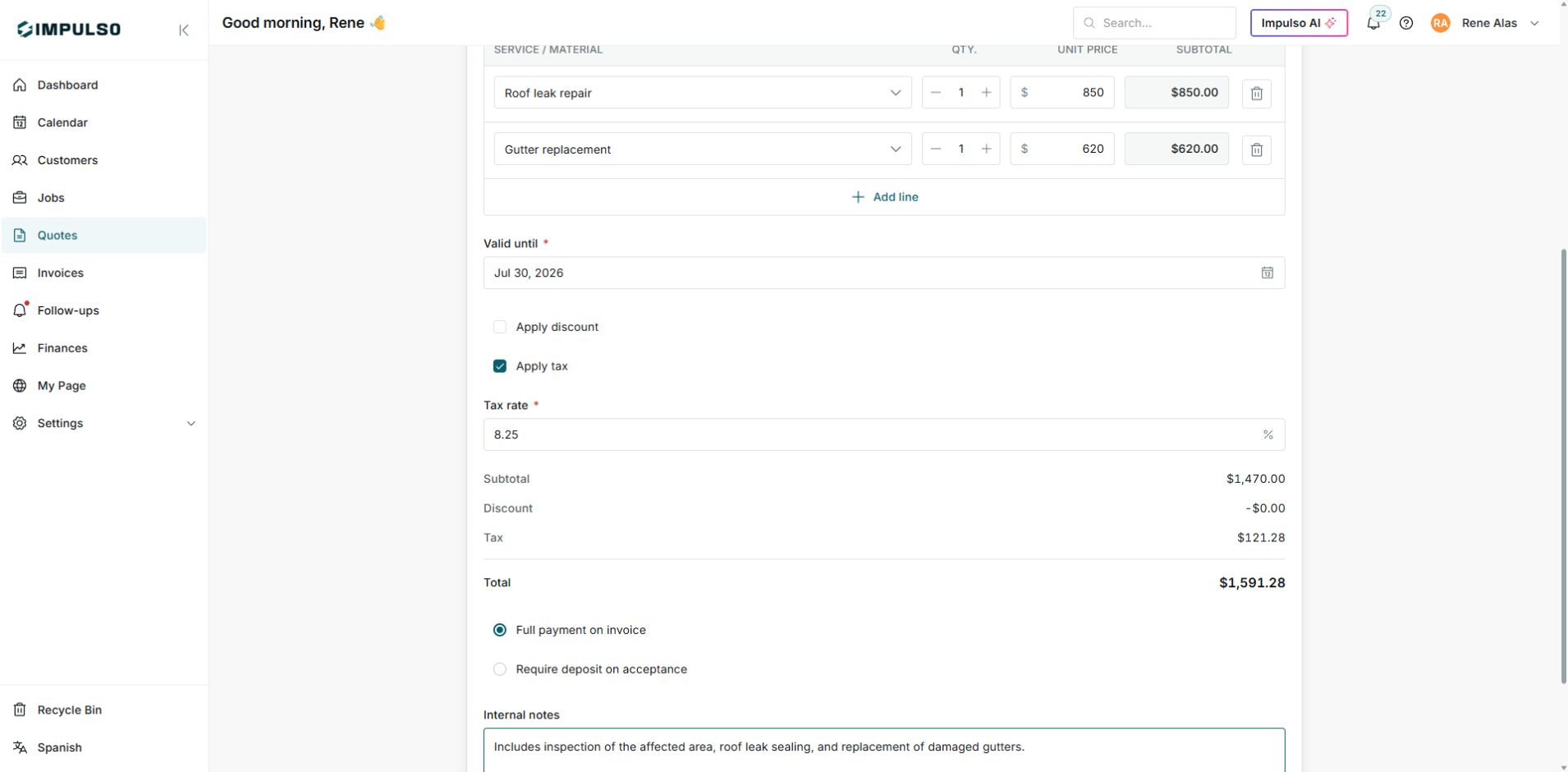Enable the Apply discount checkbox

(x=499, y=327)
